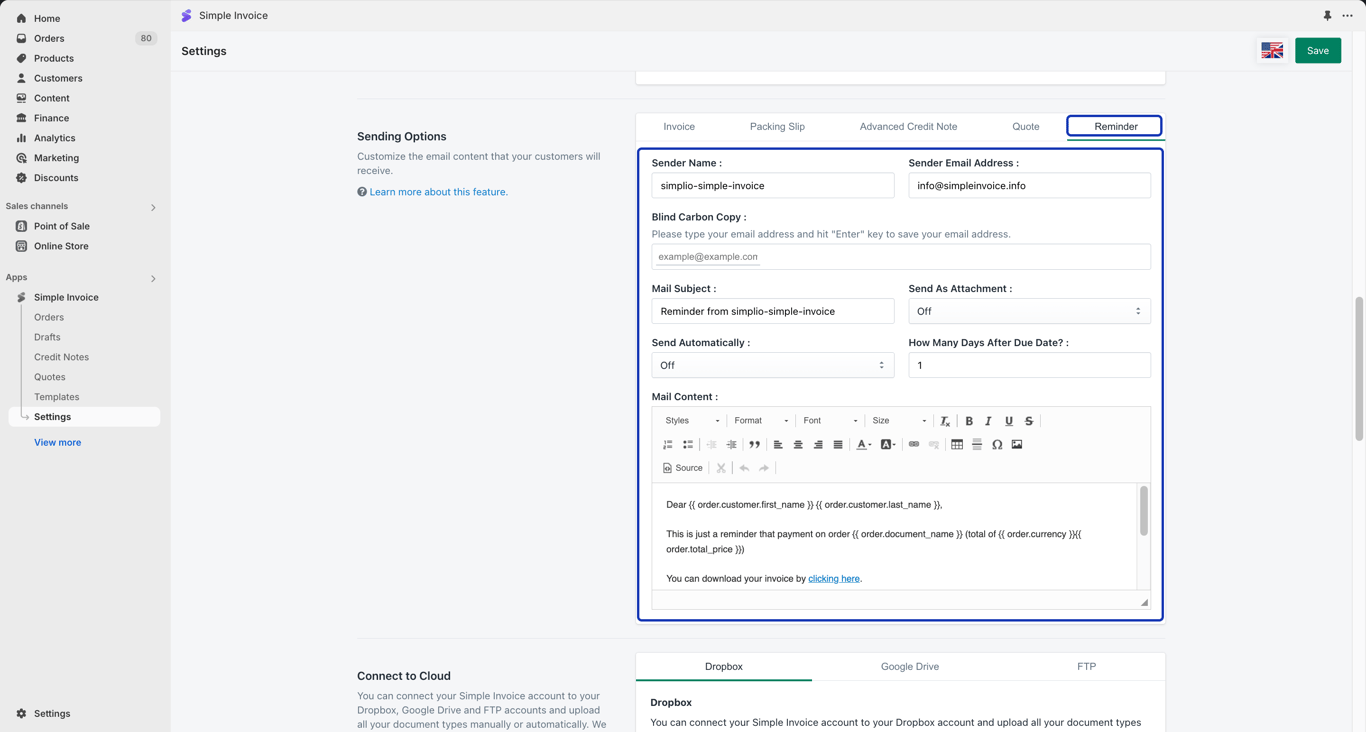Add a hyperlink using link icon
This screenshot has height=732, width=1366.
(914, 444)
